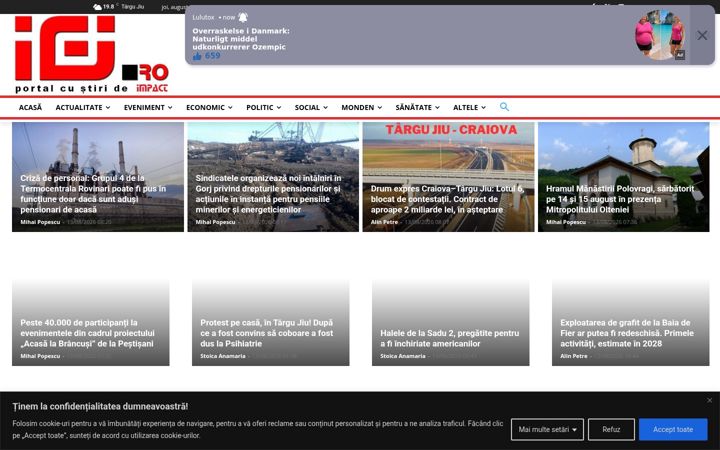720x450 pixels.
Task: Click author Mihai Popescu under Rovinari article
Action: [40, 222]
